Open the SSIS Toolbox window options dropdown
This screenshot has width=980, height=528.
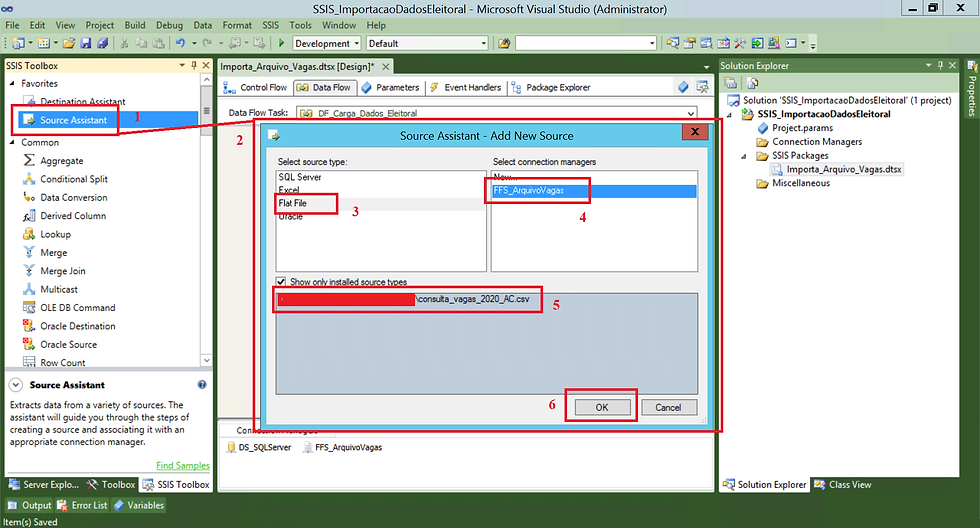click(182, 65)
